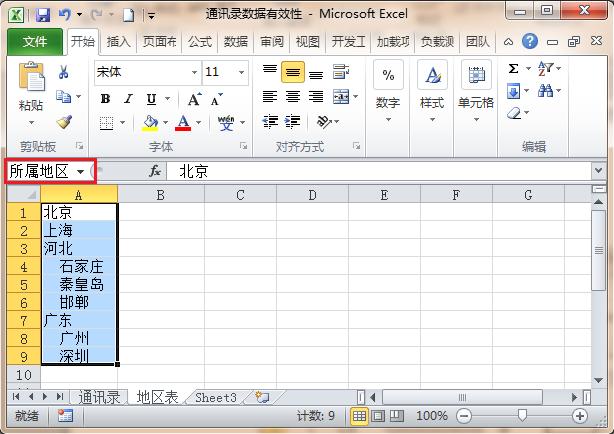Click the Undo arrow icon

[x=65, y=15]
